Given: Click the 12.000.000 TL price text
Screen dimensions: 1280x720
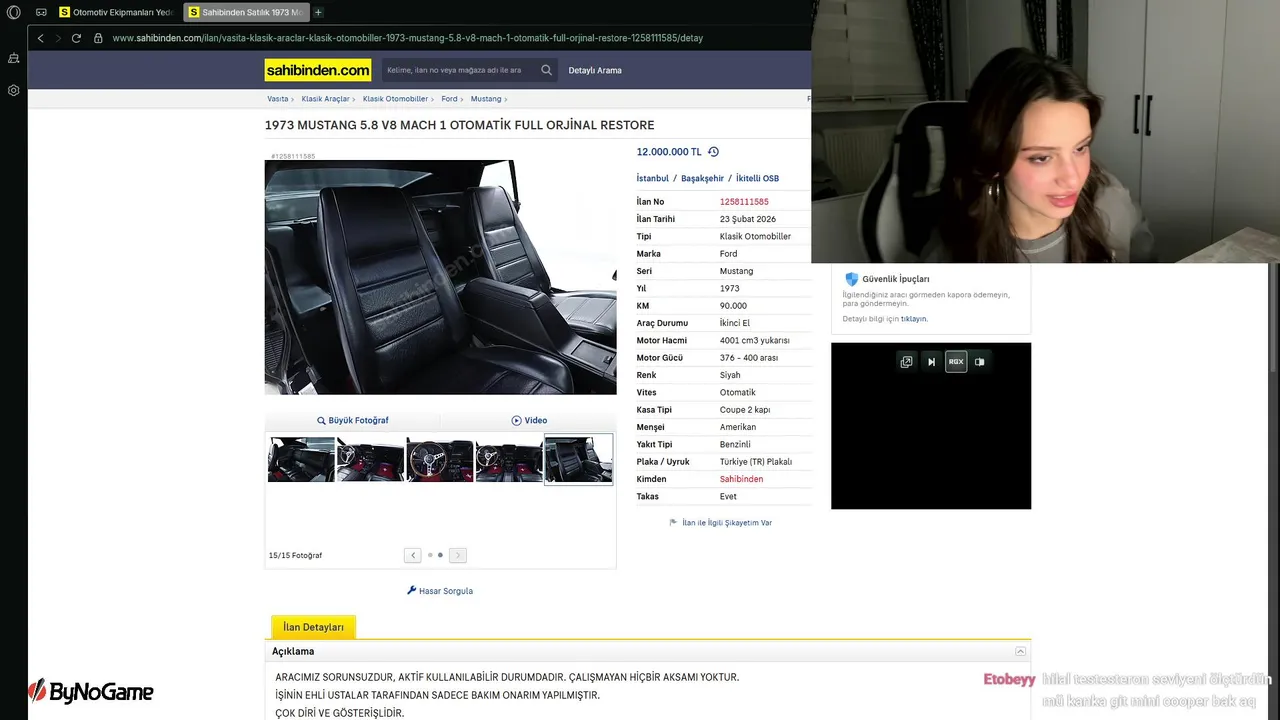Looking at the screenshot, I should point(669,152).
